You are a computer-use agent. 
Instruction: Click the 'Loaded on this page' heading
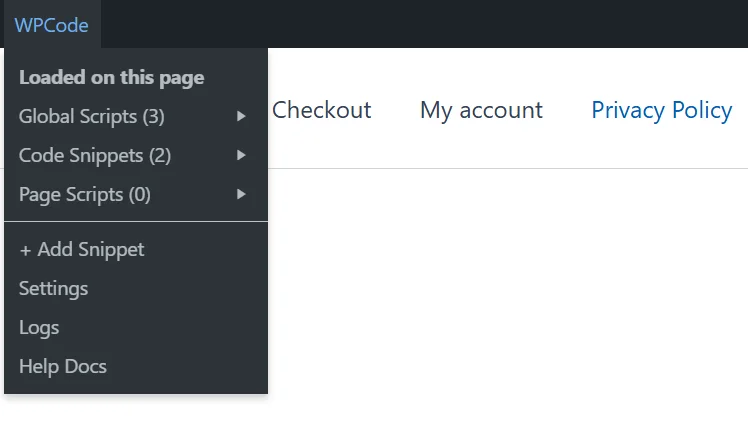112,78
